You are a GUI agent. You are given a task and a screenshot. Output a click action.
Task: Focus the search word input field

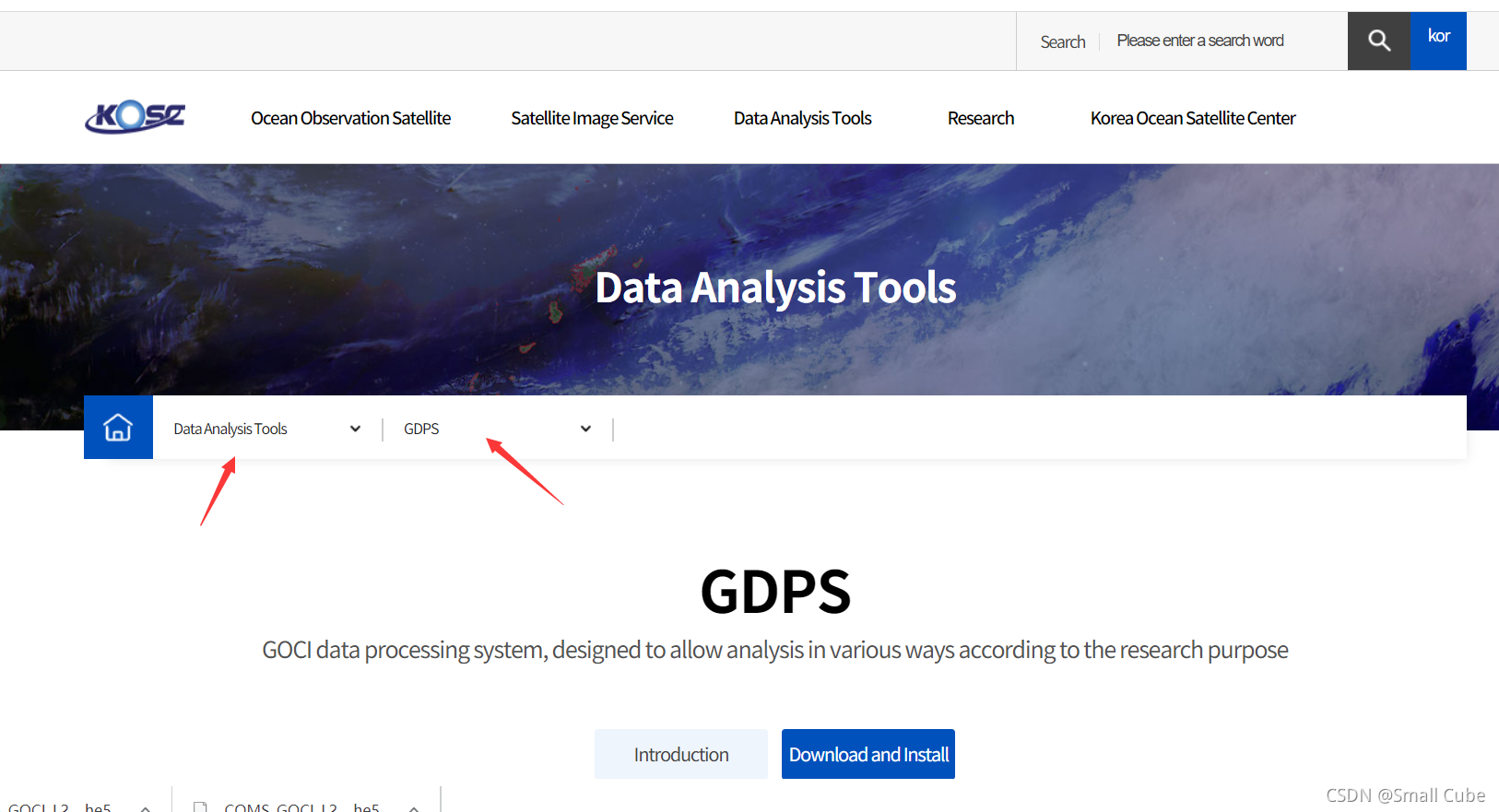click(x=1222, y=41)
